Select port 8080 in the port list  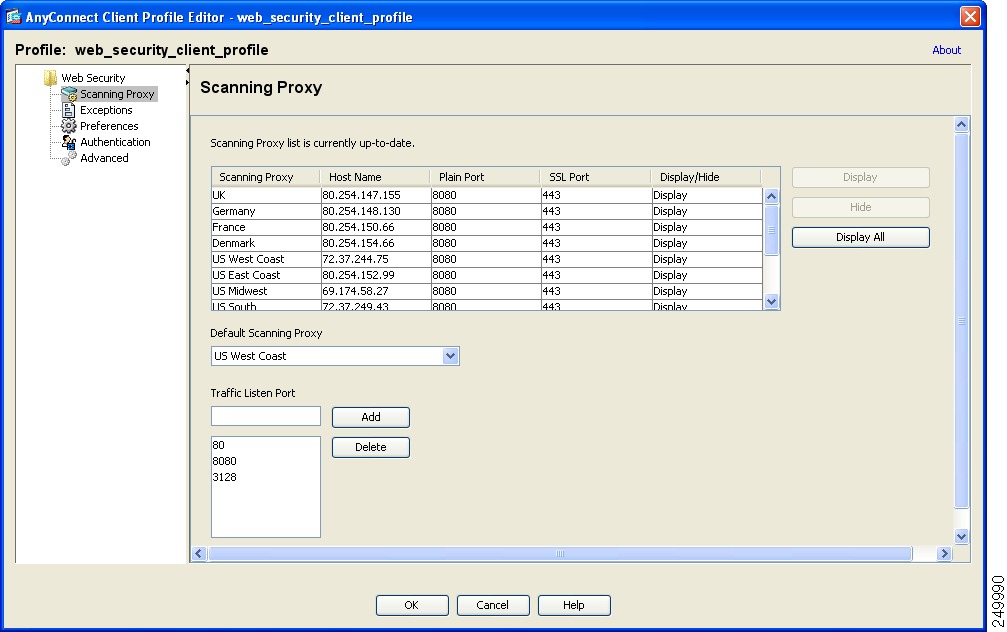point(265,461)
